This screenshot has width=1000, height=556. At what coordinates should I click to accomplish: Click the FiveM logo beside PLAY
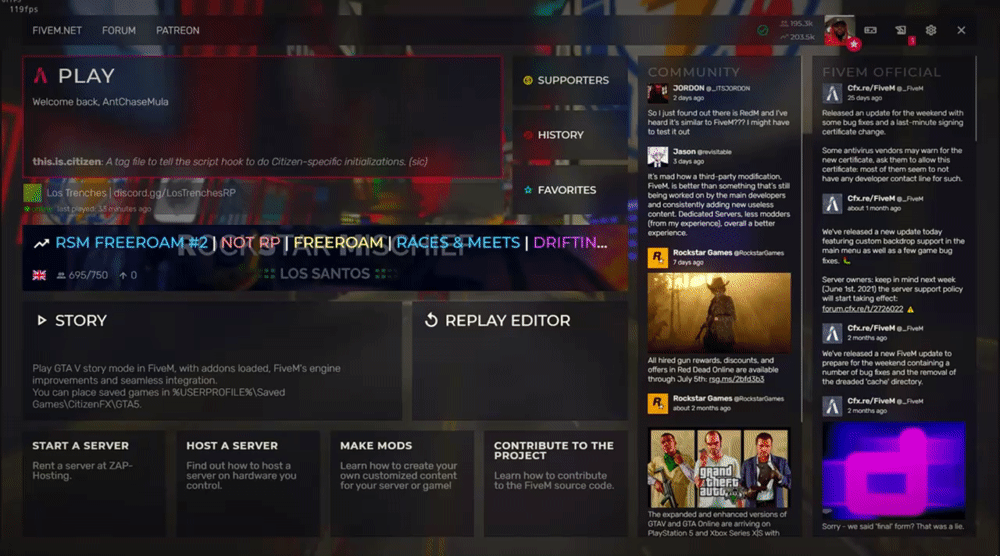[x=40, y=76]
